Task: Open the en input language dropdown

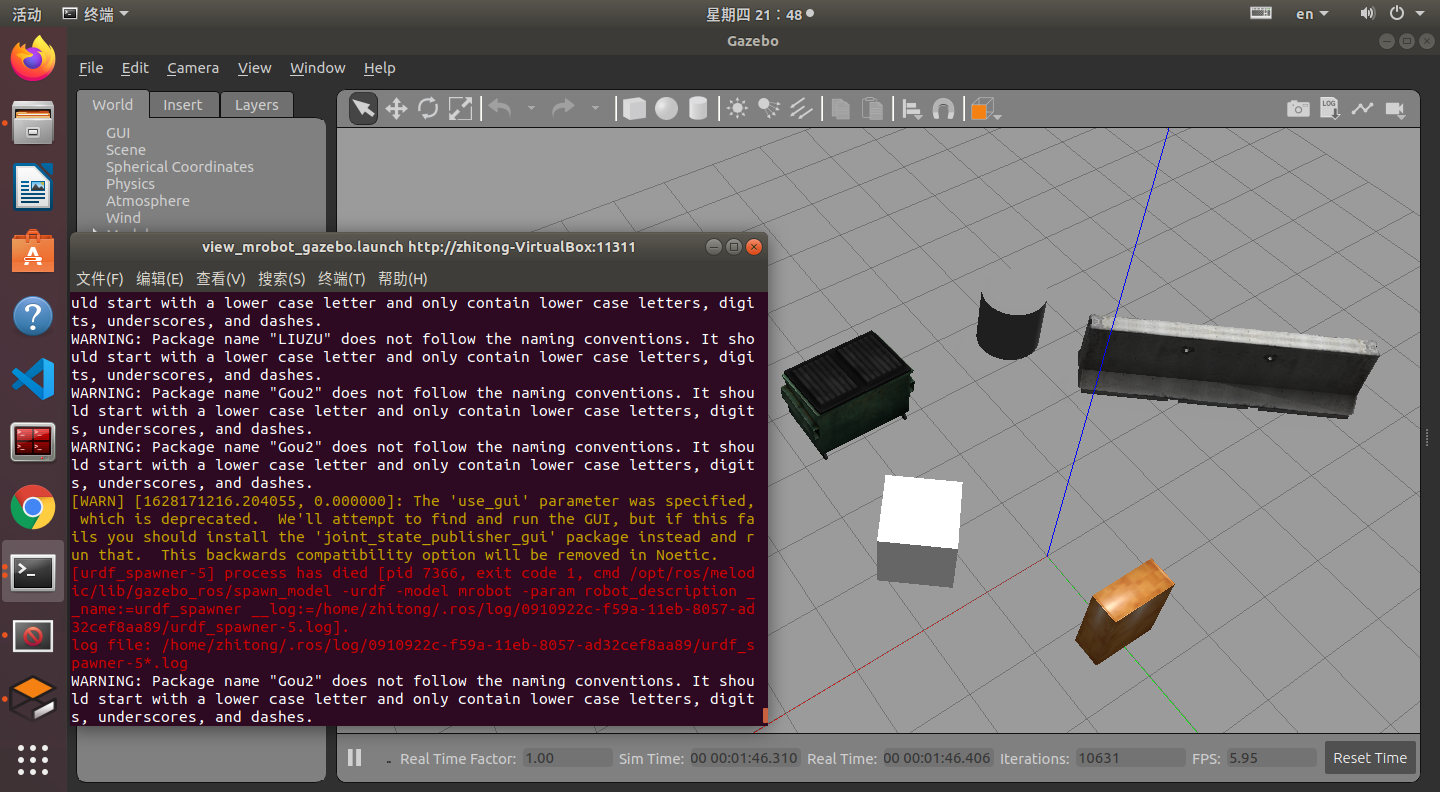Action: [x=1312, y=14]
